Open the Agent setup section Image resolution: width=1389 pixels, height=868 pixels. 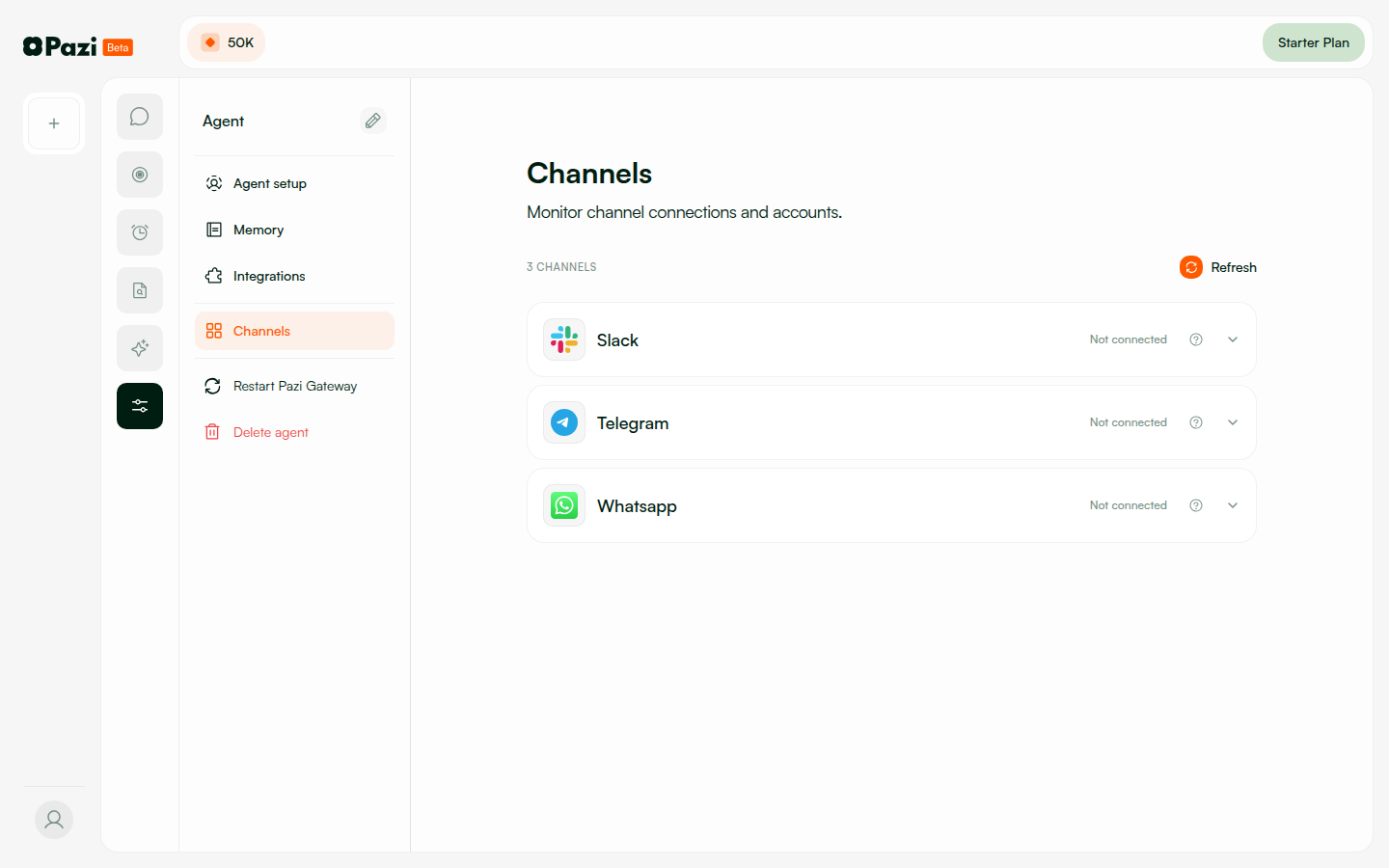[x=269, y=183]
